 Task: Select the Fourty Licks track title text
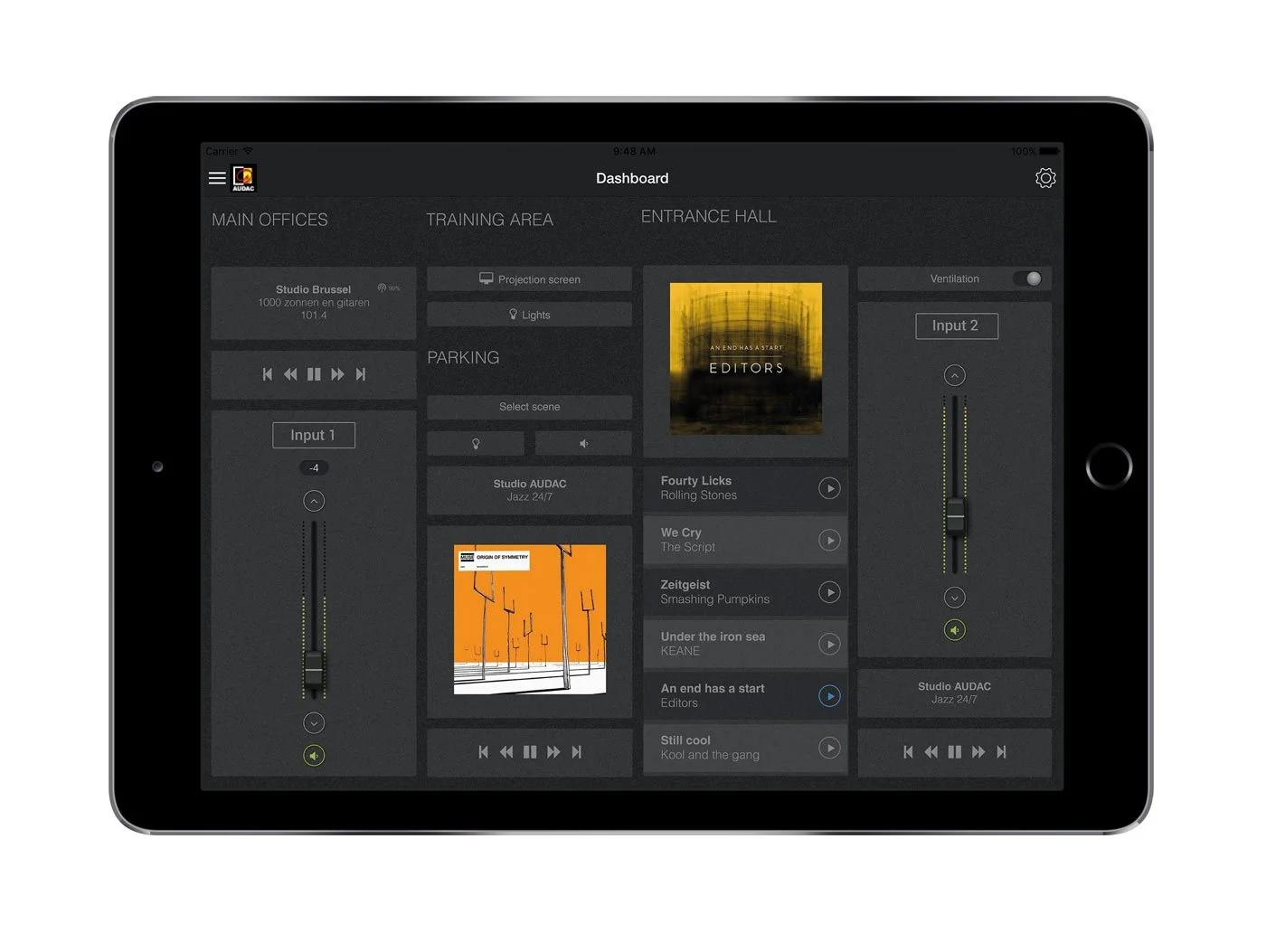(696, 481)
